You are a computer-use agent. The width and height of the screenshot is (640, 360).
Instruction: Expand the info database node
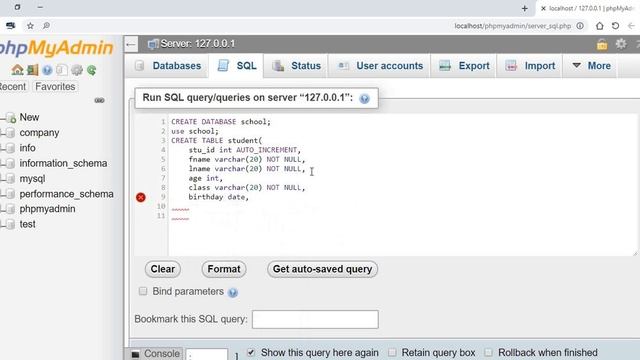pyautogui.click(x=3, y=148)
